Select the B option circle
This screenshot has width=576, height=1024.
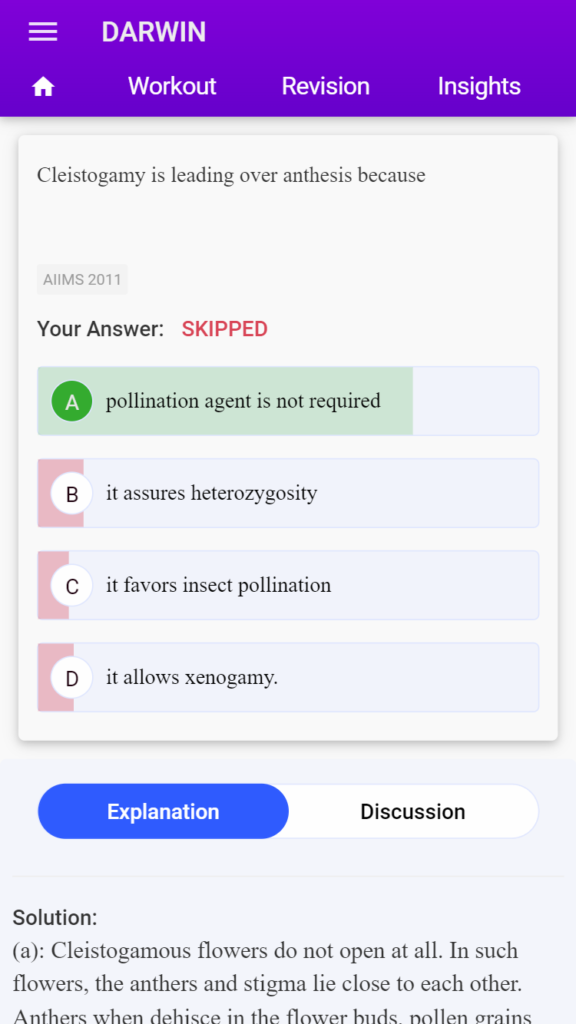point(72,494)
